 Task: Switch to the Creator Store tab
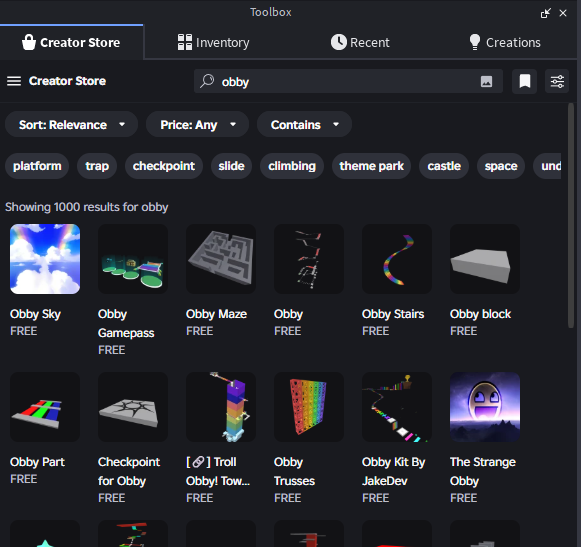[x=72, y=42]
